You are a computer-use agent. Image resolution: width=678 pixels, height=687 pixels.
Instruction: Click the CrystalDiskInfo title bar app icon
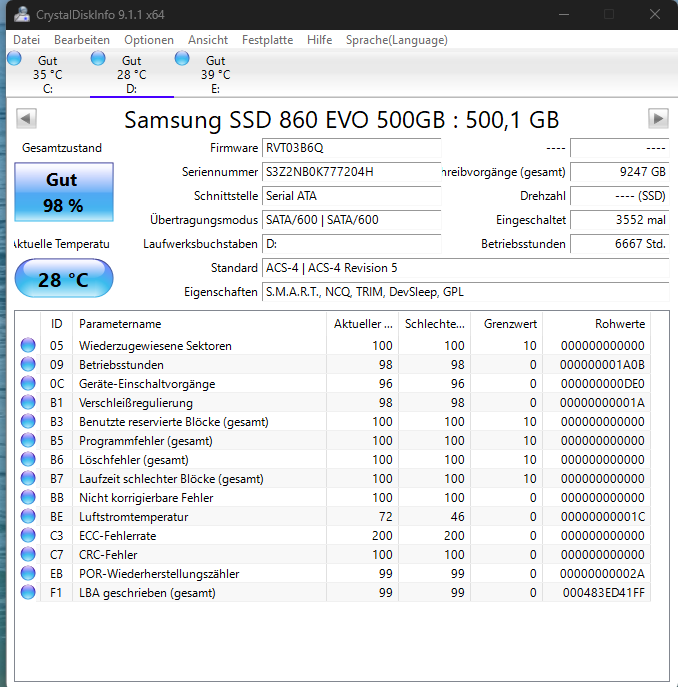click(x=21, y=14)
